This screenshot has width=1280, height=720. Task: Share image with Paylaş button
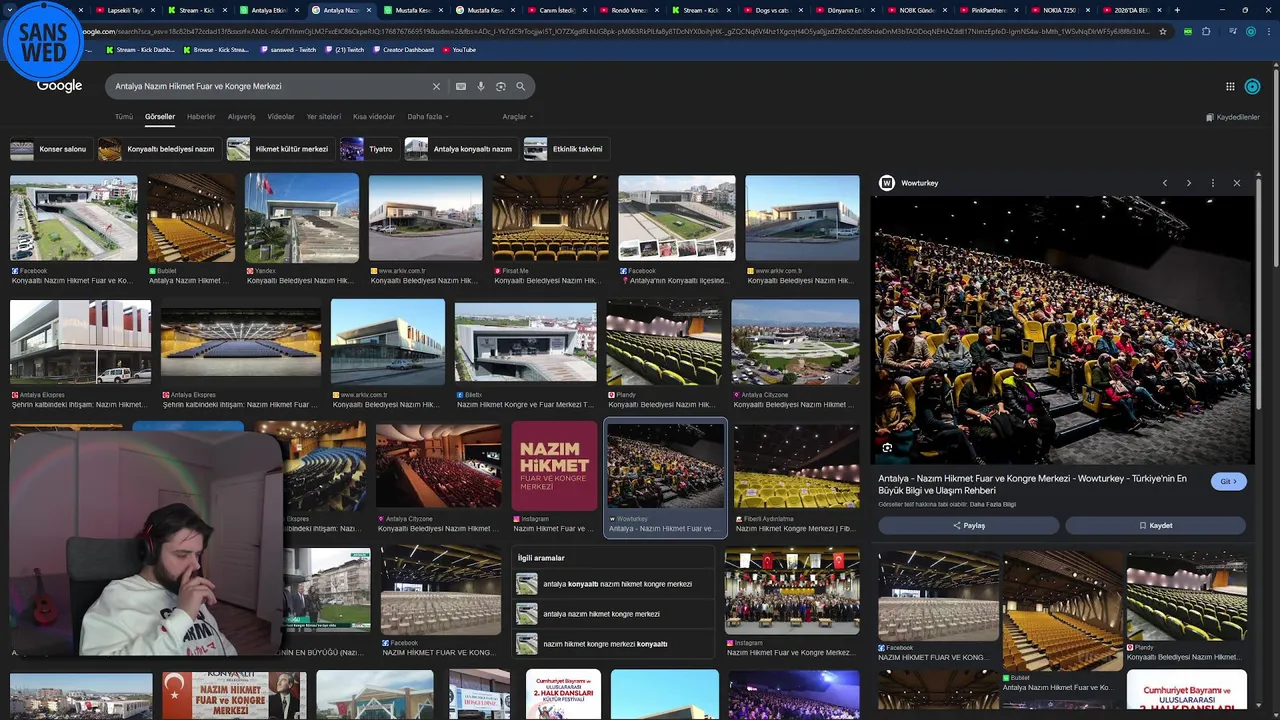point(969,525)
